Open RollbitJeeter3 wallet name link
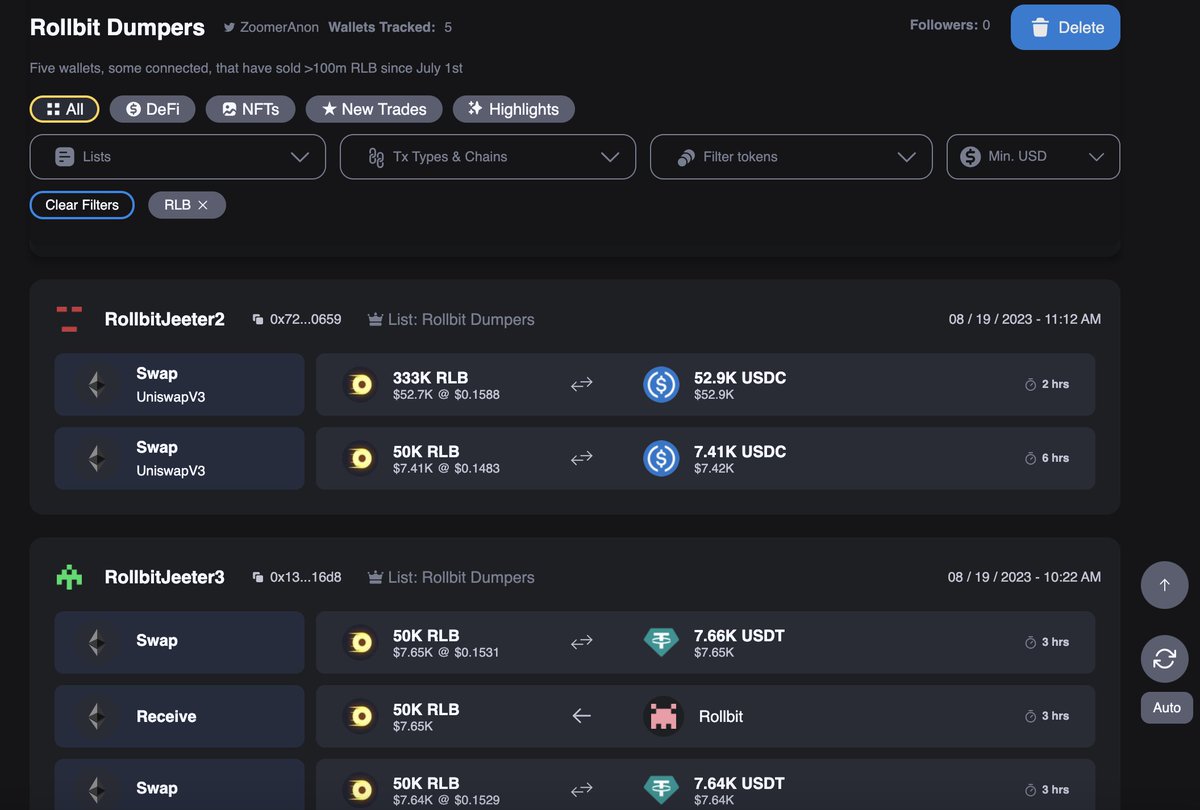1200x810 pixels. coord(164,578)
